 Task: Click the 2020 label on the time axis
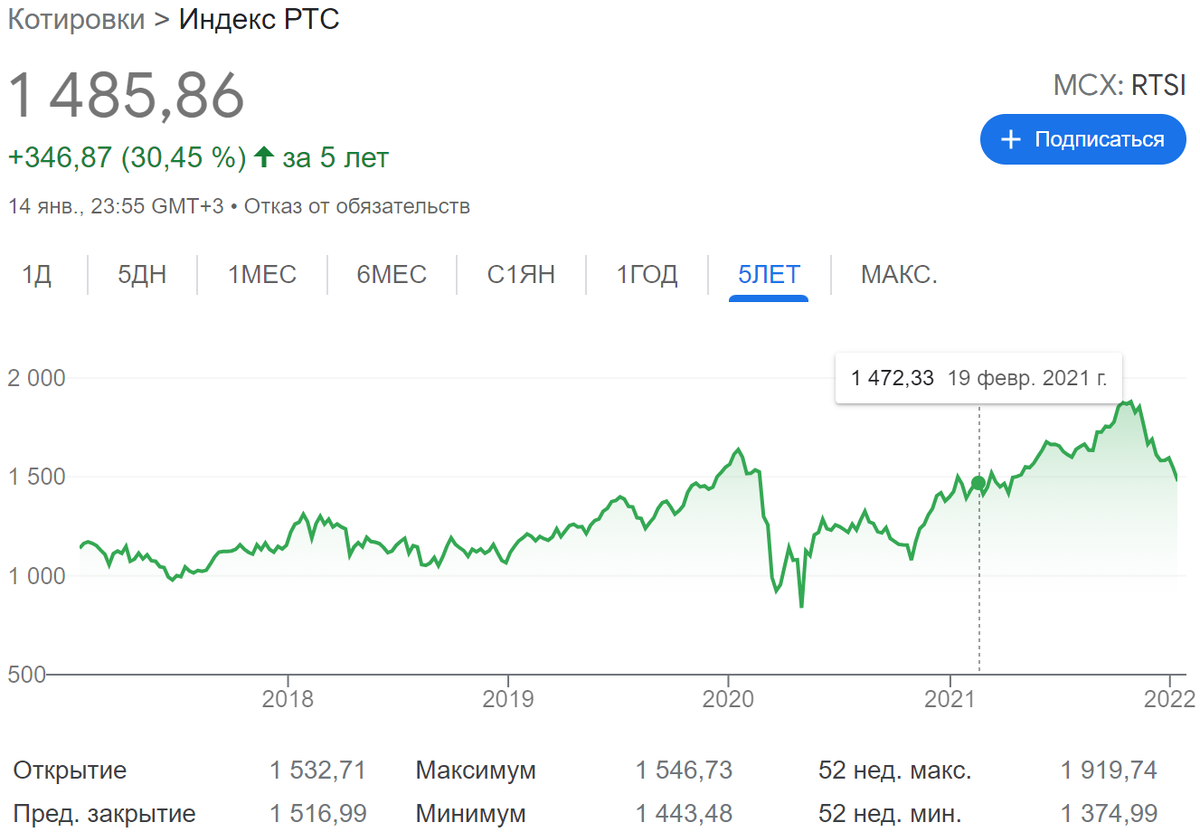pos(728,698)
